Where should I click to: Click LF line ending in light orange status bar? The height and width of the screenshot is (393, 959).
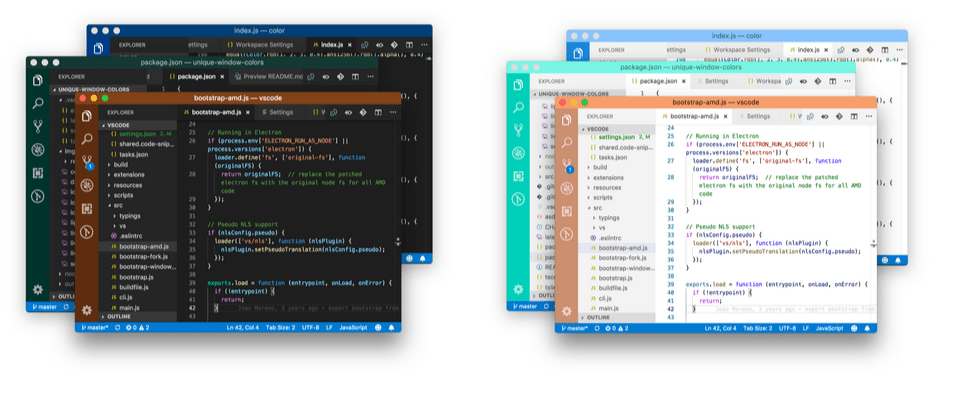tap(805, 328)
